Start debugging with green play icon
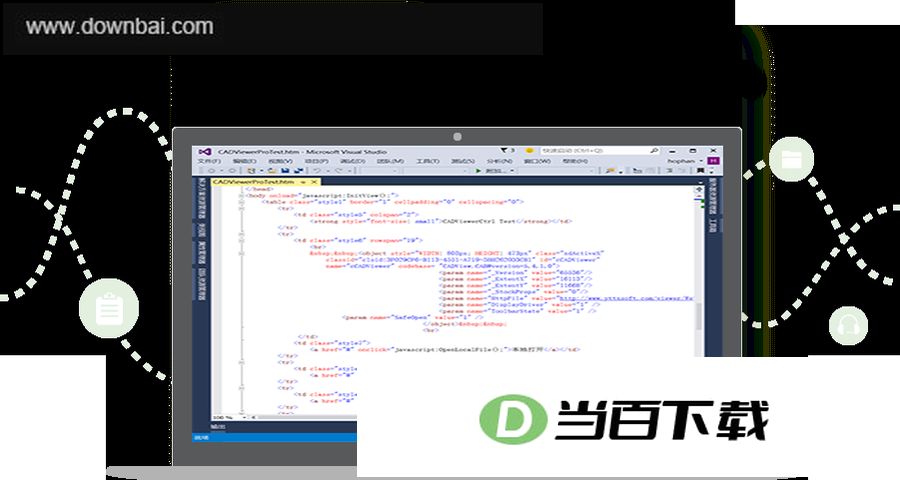The height and width of the screenshot is (480, 900). [x=478, y=171]
